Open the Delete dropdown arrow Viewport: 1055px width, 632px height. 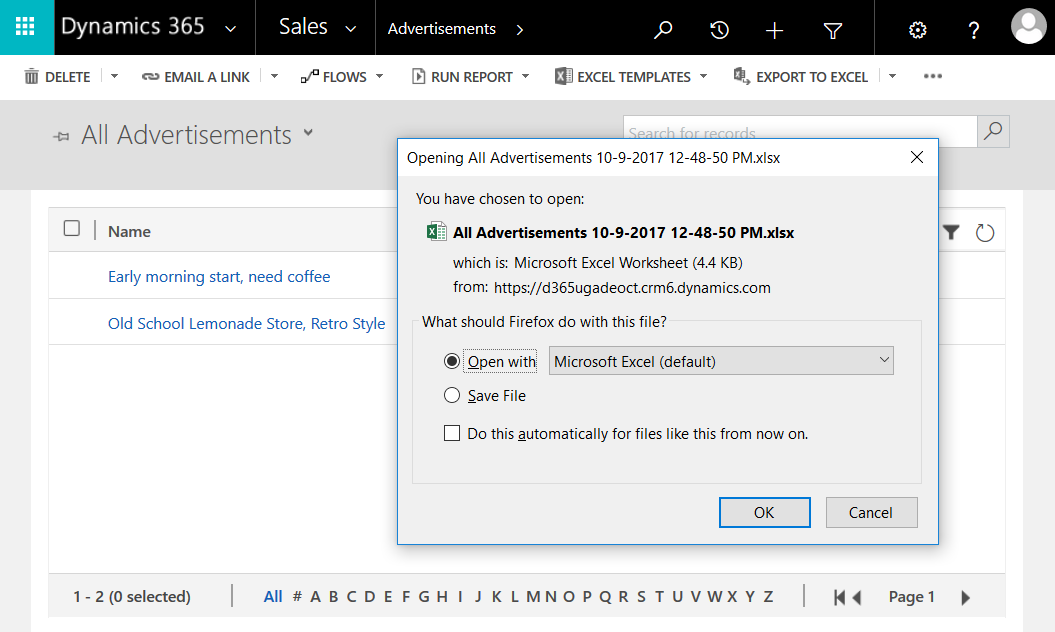(x=114, y=76)
